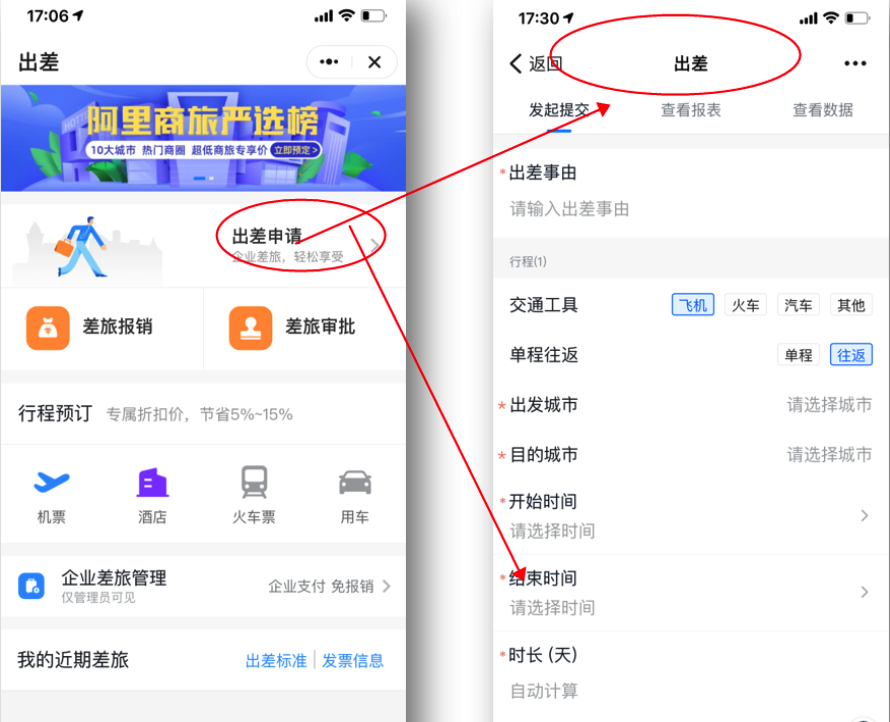Tap the 单程往返 label

tap(543, 355)
